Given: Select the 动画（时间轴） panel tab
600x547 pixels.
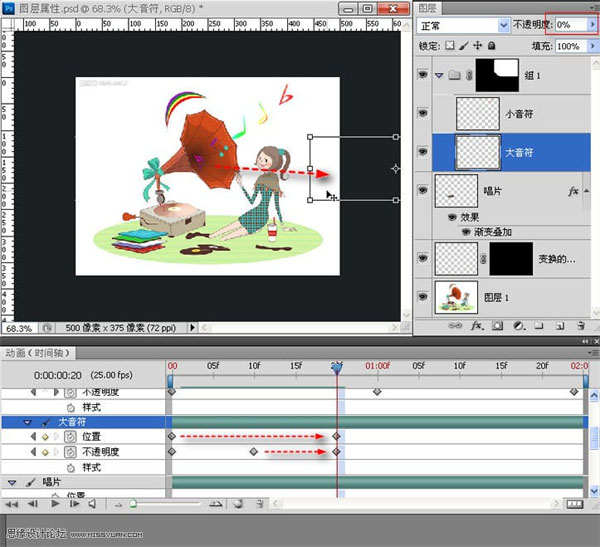Looking at the screenshot, I should click(x=36, y=352).
